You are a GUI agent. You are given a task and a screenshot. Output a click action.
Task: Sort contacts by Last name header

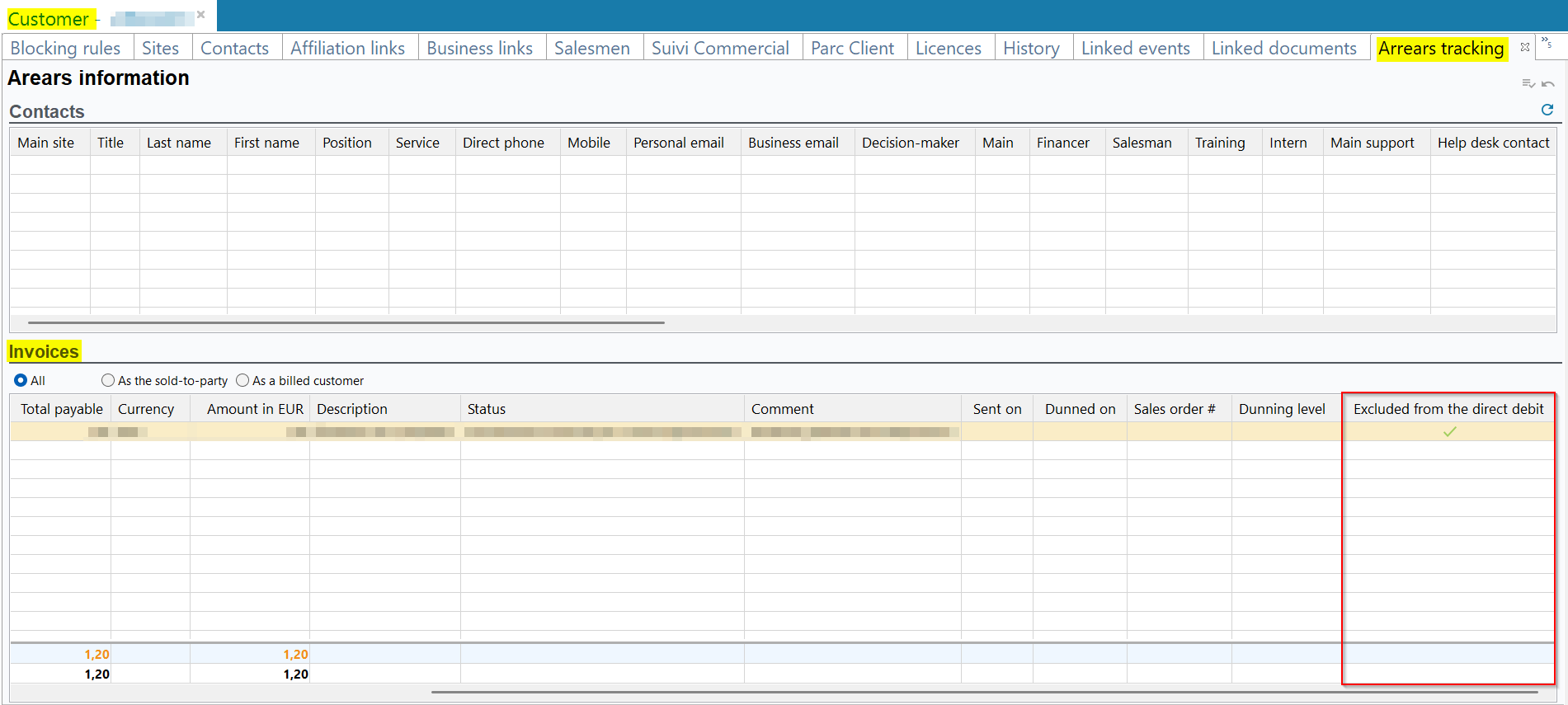click(178, 143)
